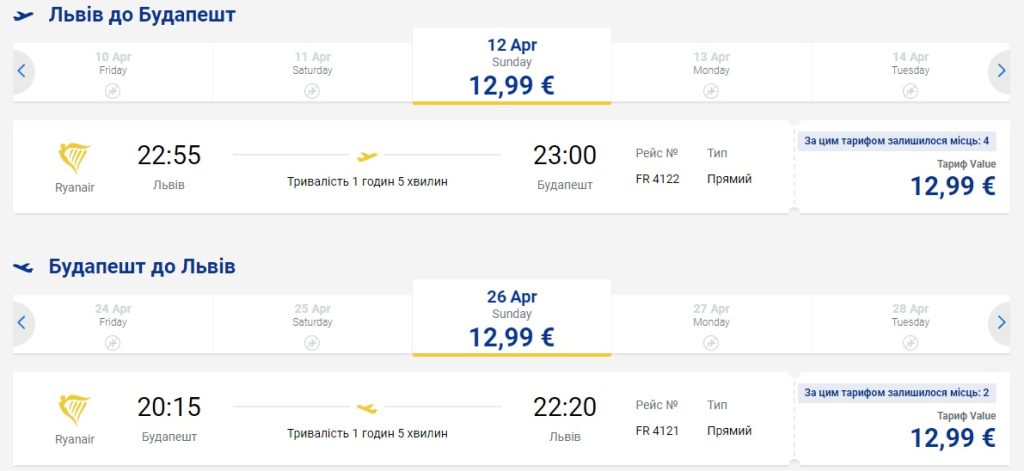This screenshot has height=471, width=1024.
Task: Select the 12 Apr Sunday date tab
Action: tap(511, 66)
